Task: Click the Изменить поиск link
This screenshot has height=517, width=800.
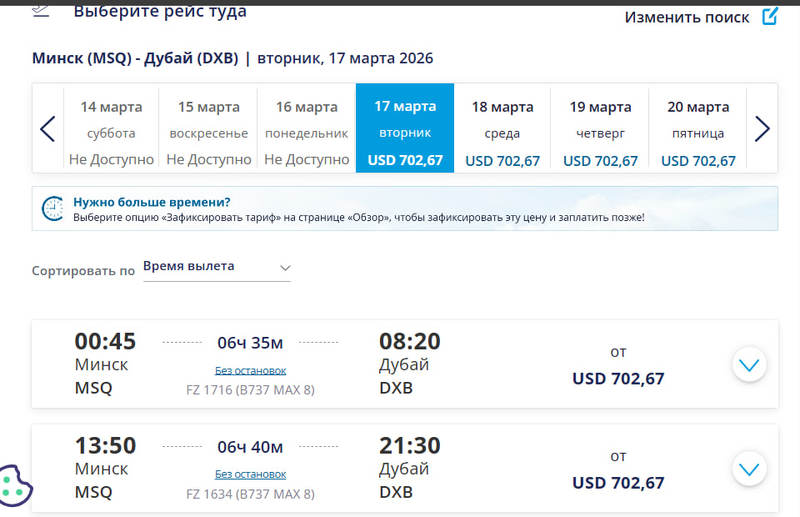Action: point(687,17)
